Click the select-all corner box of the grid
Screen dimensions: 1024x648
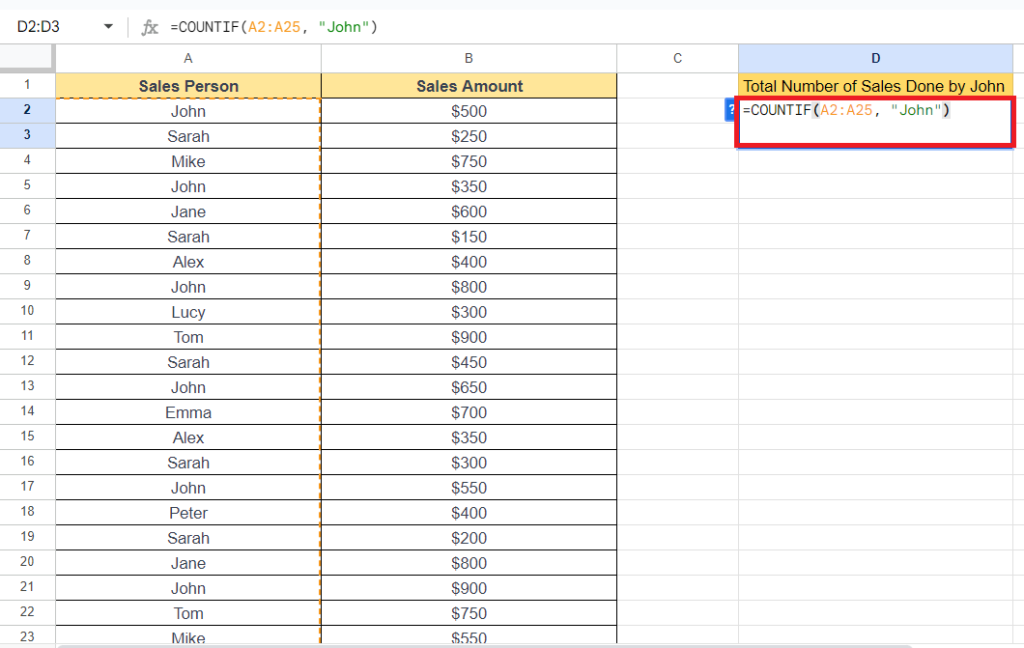[27, 58]
